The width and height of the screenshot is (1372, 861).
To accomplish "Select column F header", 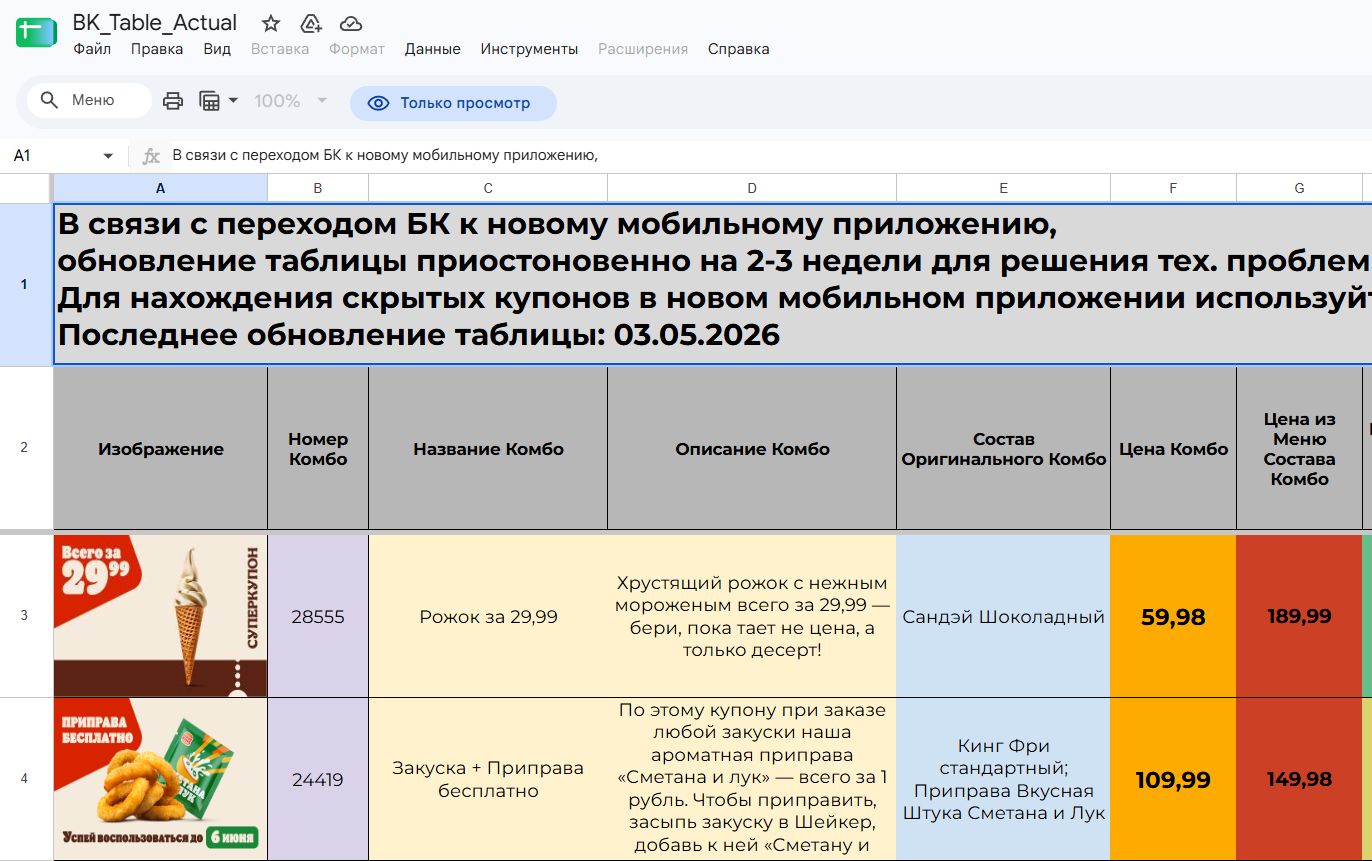I will click(1173, 188).
